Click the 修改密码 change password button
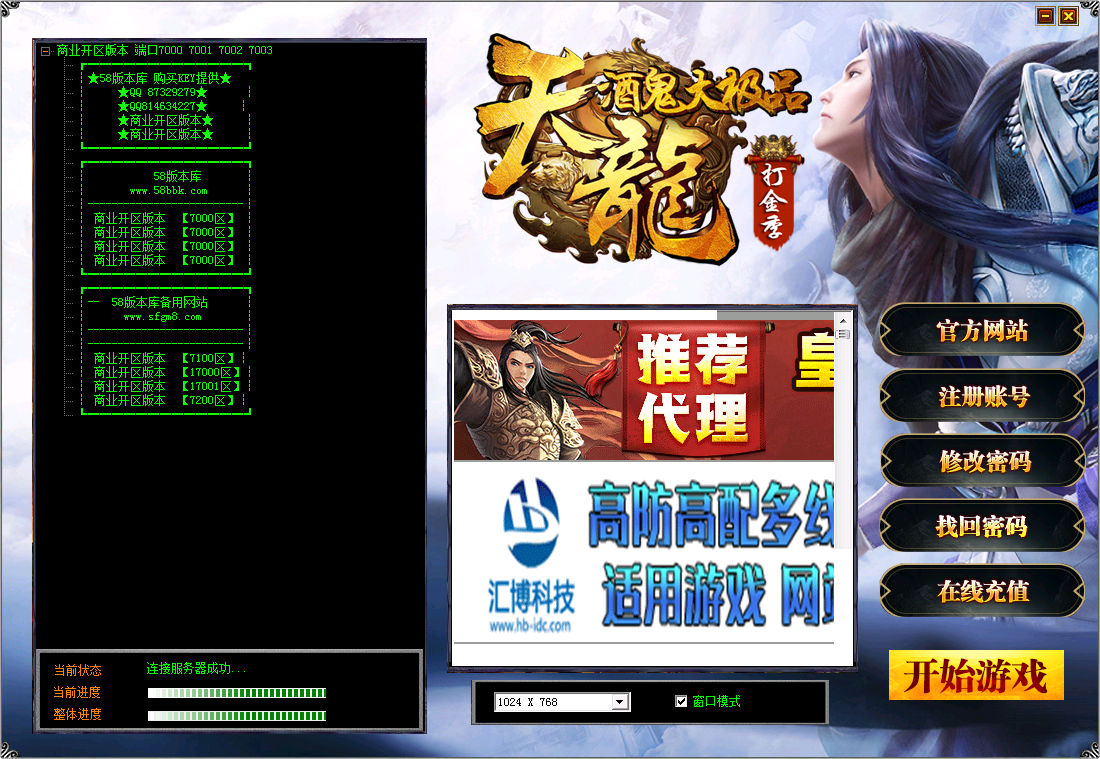 [982, 461]
